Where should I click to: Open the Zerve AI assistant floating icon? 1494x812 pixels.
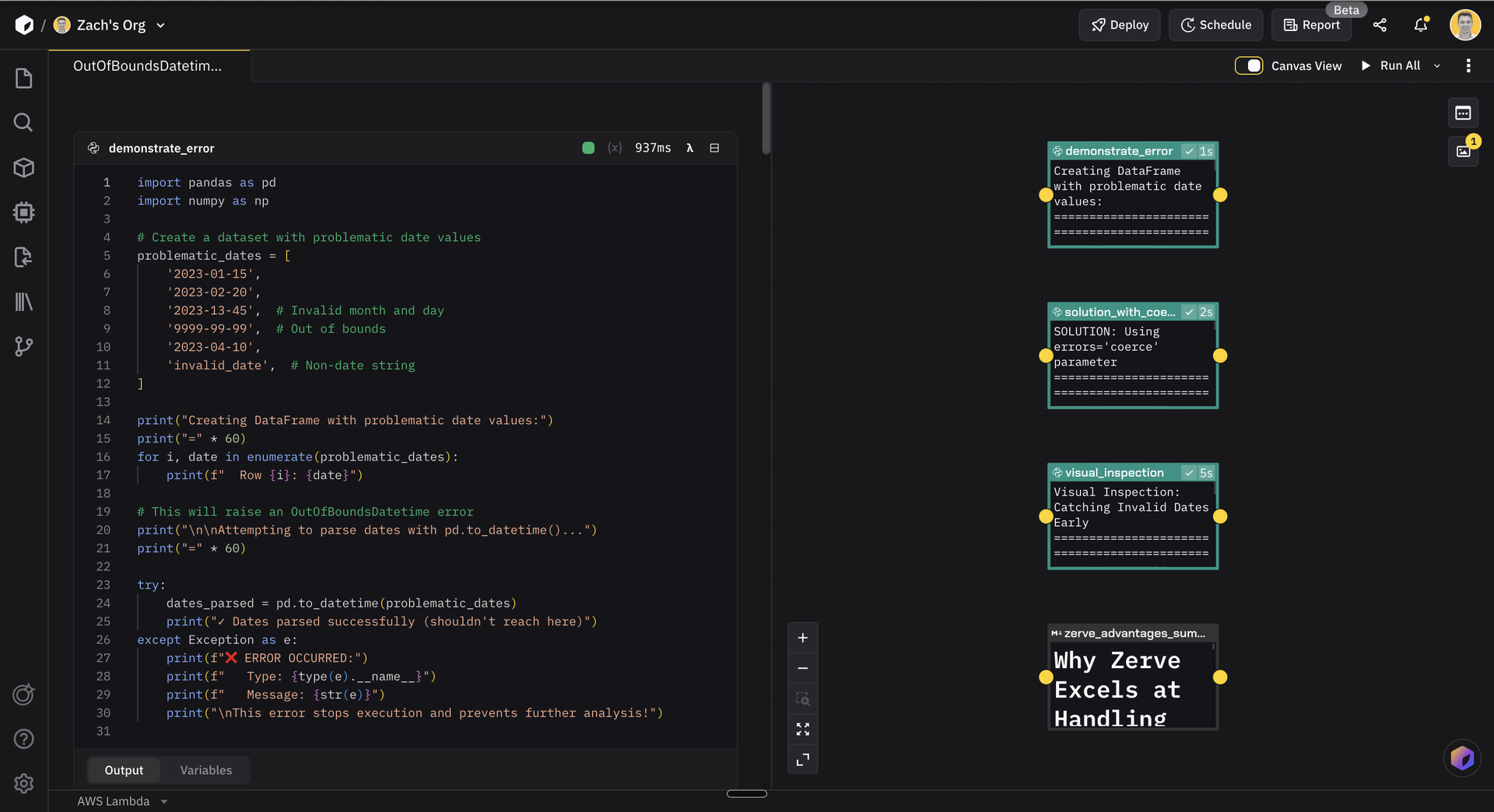pyautogui.click(x=1462, y=758)
